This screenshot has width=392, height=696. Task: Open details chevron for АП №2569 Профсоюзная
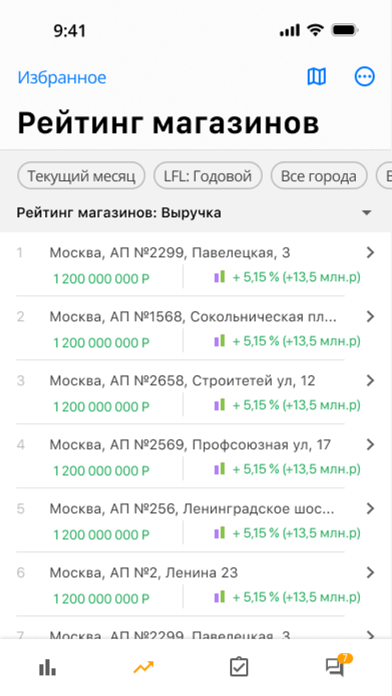click(370, 444)
